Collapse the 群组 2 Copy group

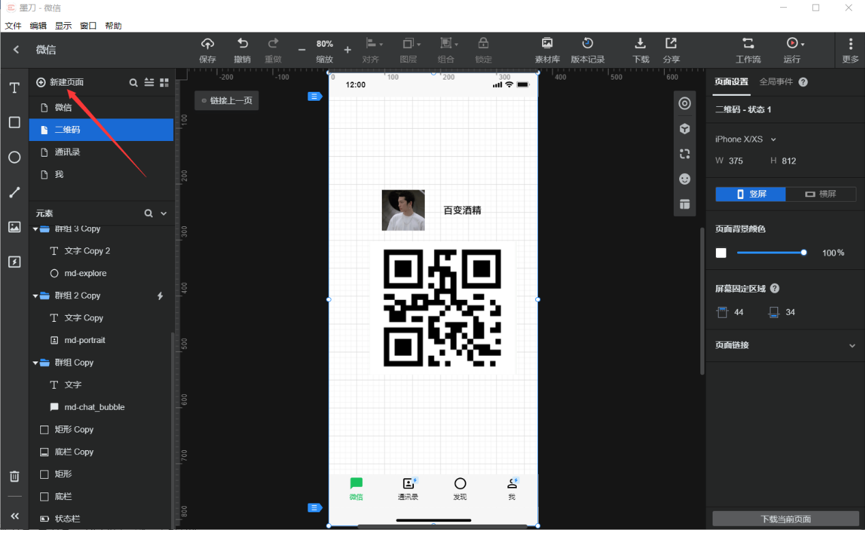(x=35, y=296)
